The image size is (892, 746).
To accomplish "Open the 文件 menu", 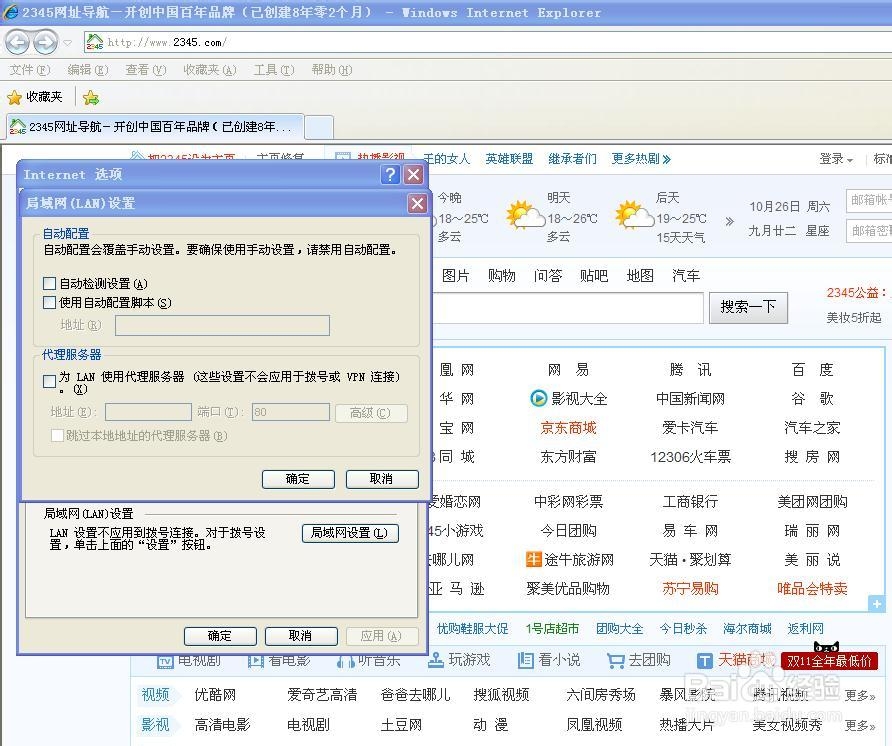I will click(30, 70).
